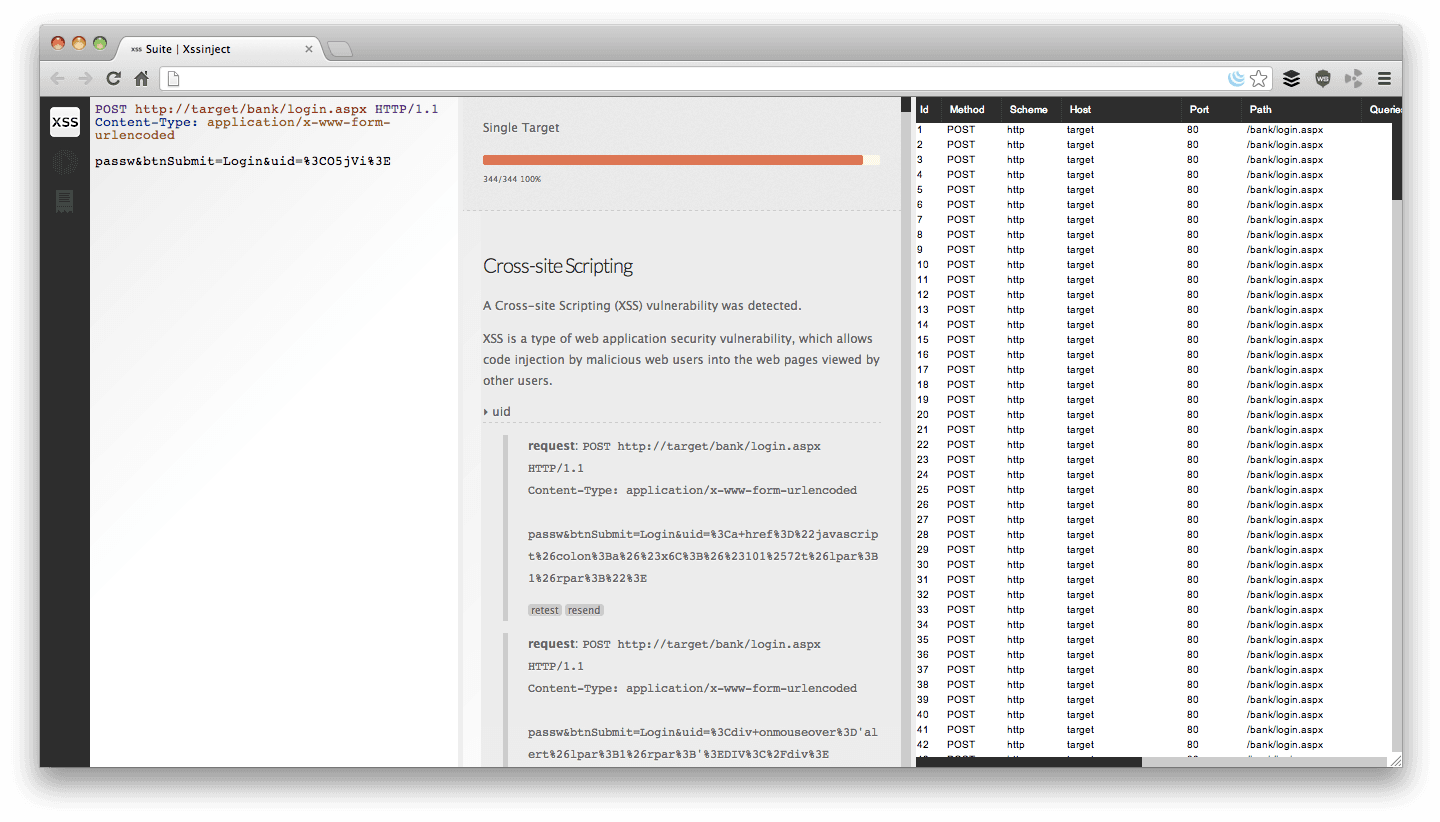Click the 344/344 100% progress text

(x=512, y=179)
